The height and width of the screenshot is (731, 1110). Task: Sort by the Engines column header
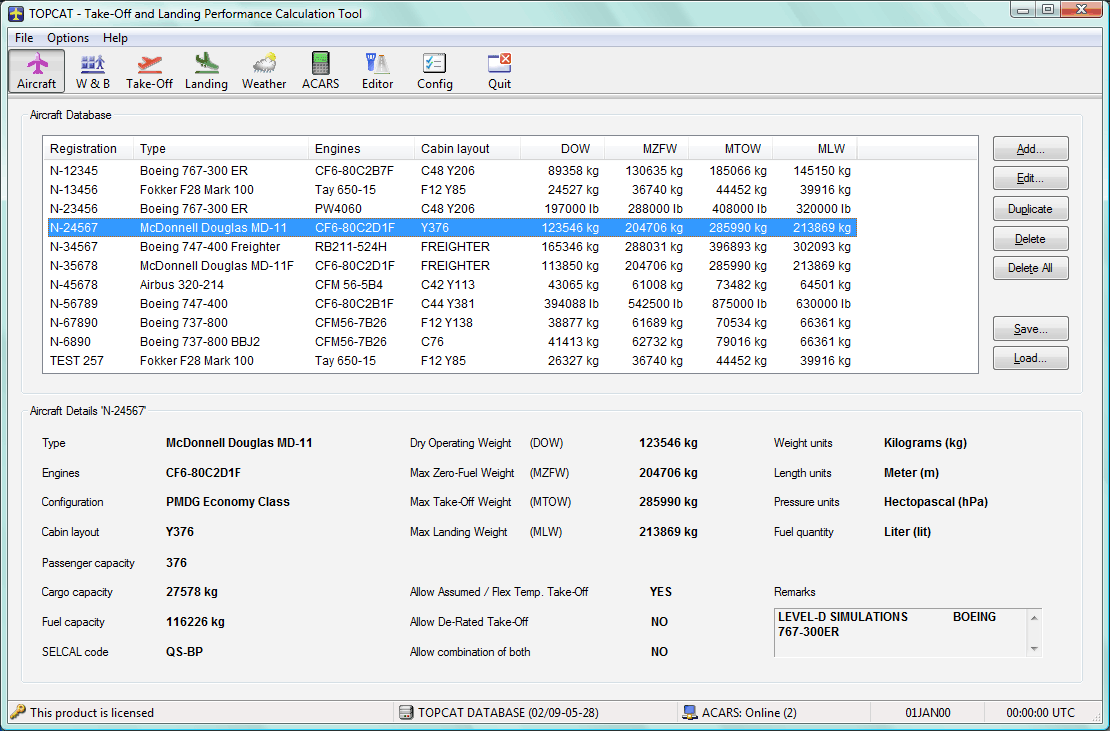click(361, 149)
